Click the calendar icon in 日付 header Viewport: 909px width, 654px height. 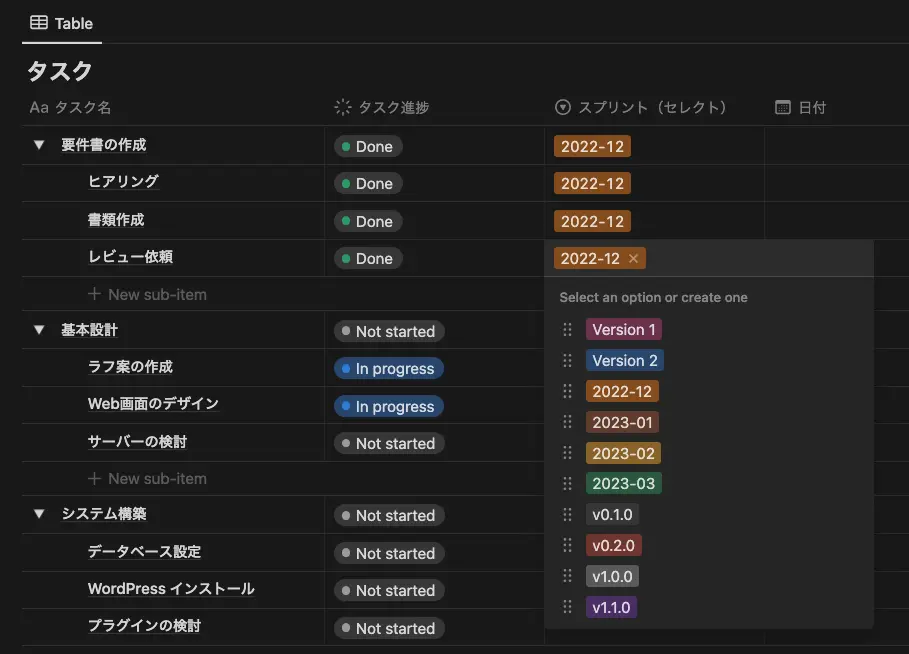782,107
